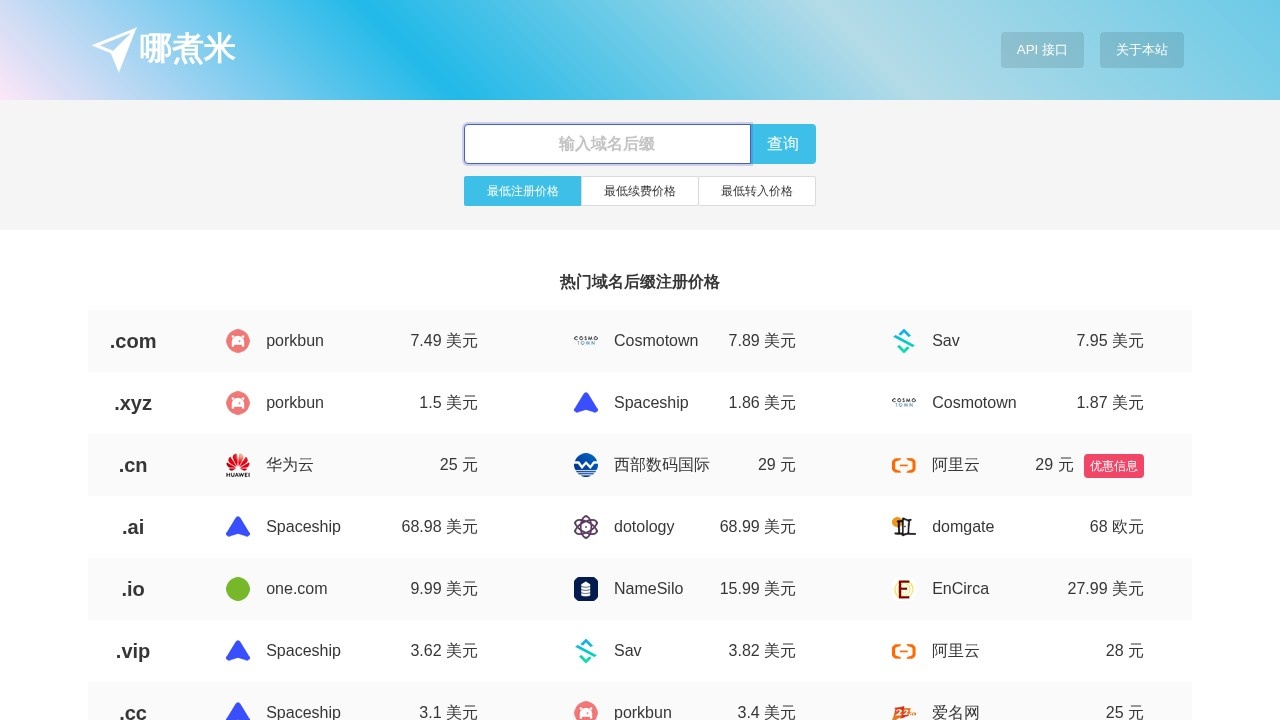Select 最低注册价格 tab
The height and width of the screenshot is (720, 1280).
522,191
